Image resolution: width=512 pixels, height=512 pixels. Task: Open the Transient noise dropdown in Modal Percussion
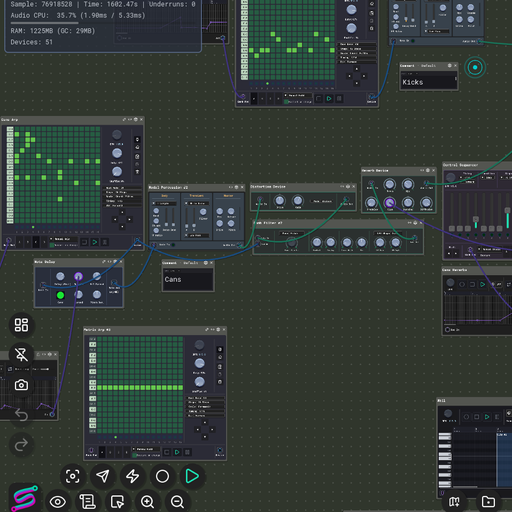pos(197,203)
